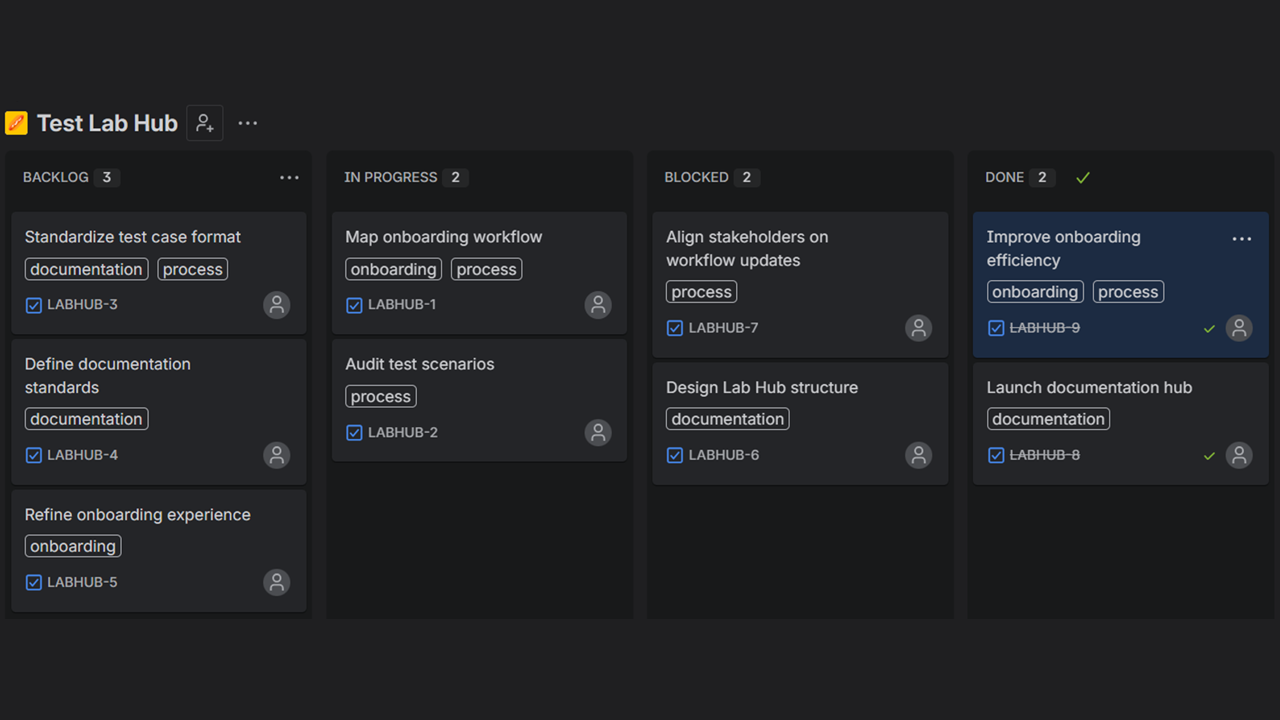Click the task type checkbox icon for LABHUB-2
Image resolution: width=1280 pixels, height=720 pixels.
pyautogui.click(x=354, y=433)
